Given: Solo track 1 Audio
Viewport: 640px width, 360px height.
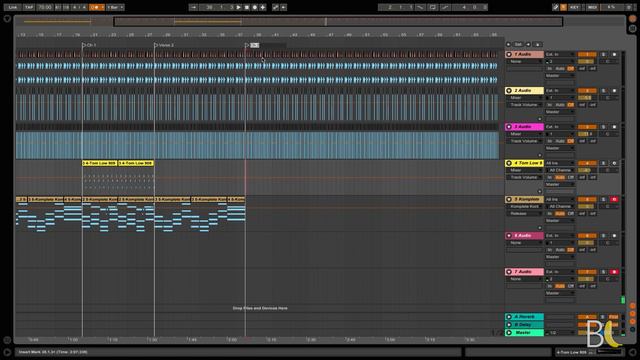Looking at the screenshot, I should [604, 54].
